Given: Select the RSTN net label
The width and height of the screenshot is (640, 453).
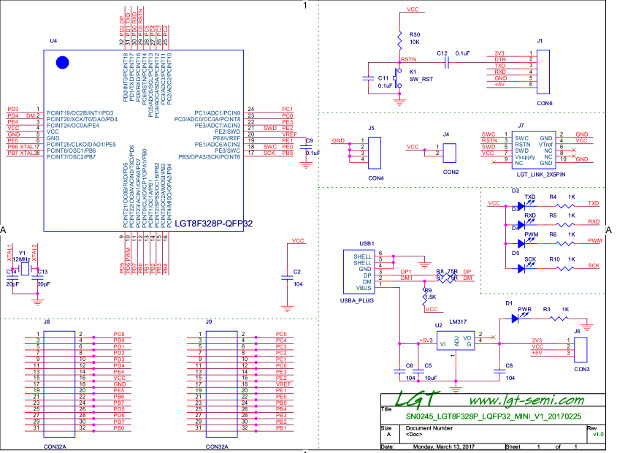Looking at the screenshot, I should pos(408,60).
